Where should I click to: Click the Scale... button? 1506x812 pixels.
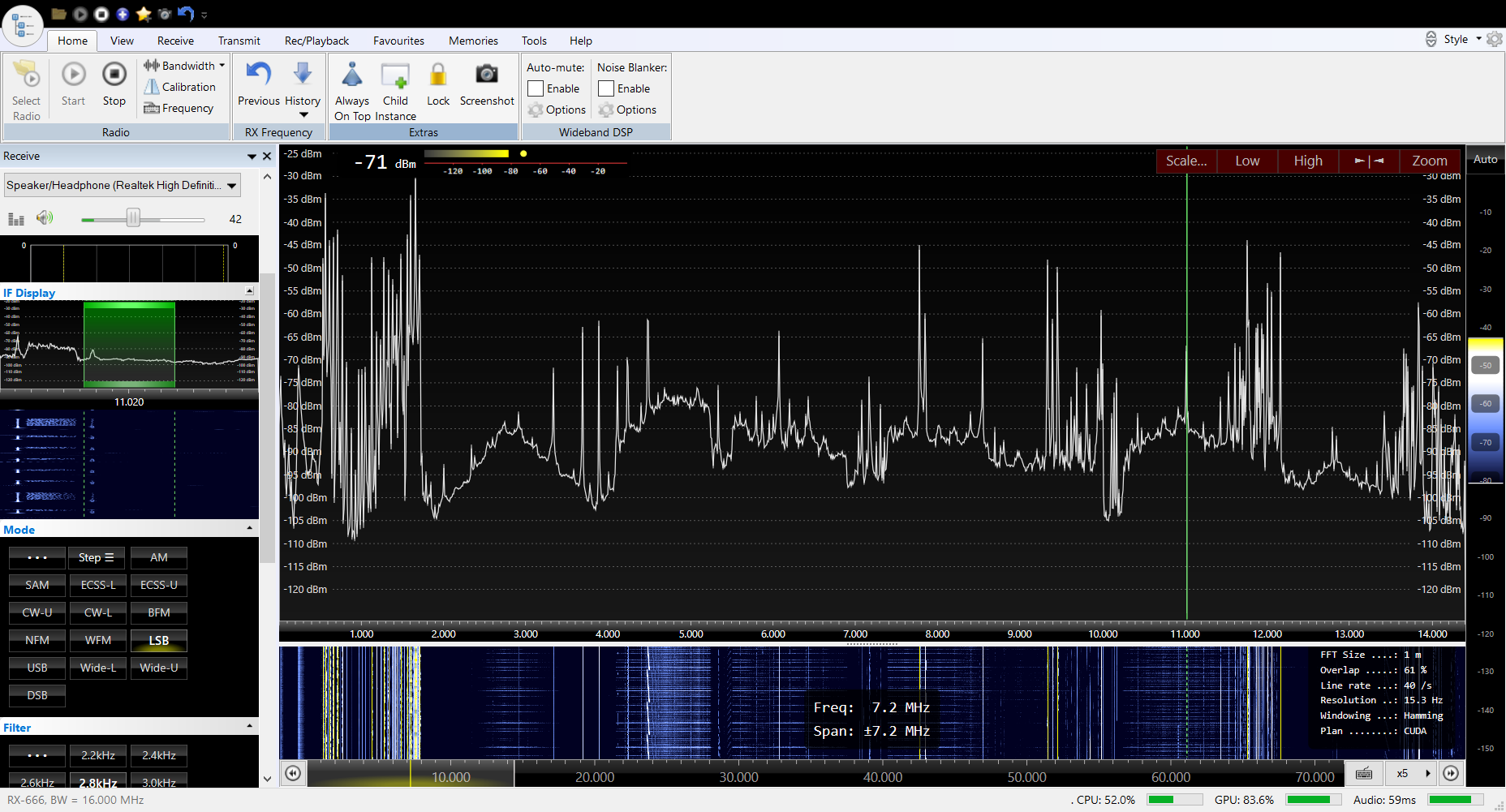[1185, 161]
